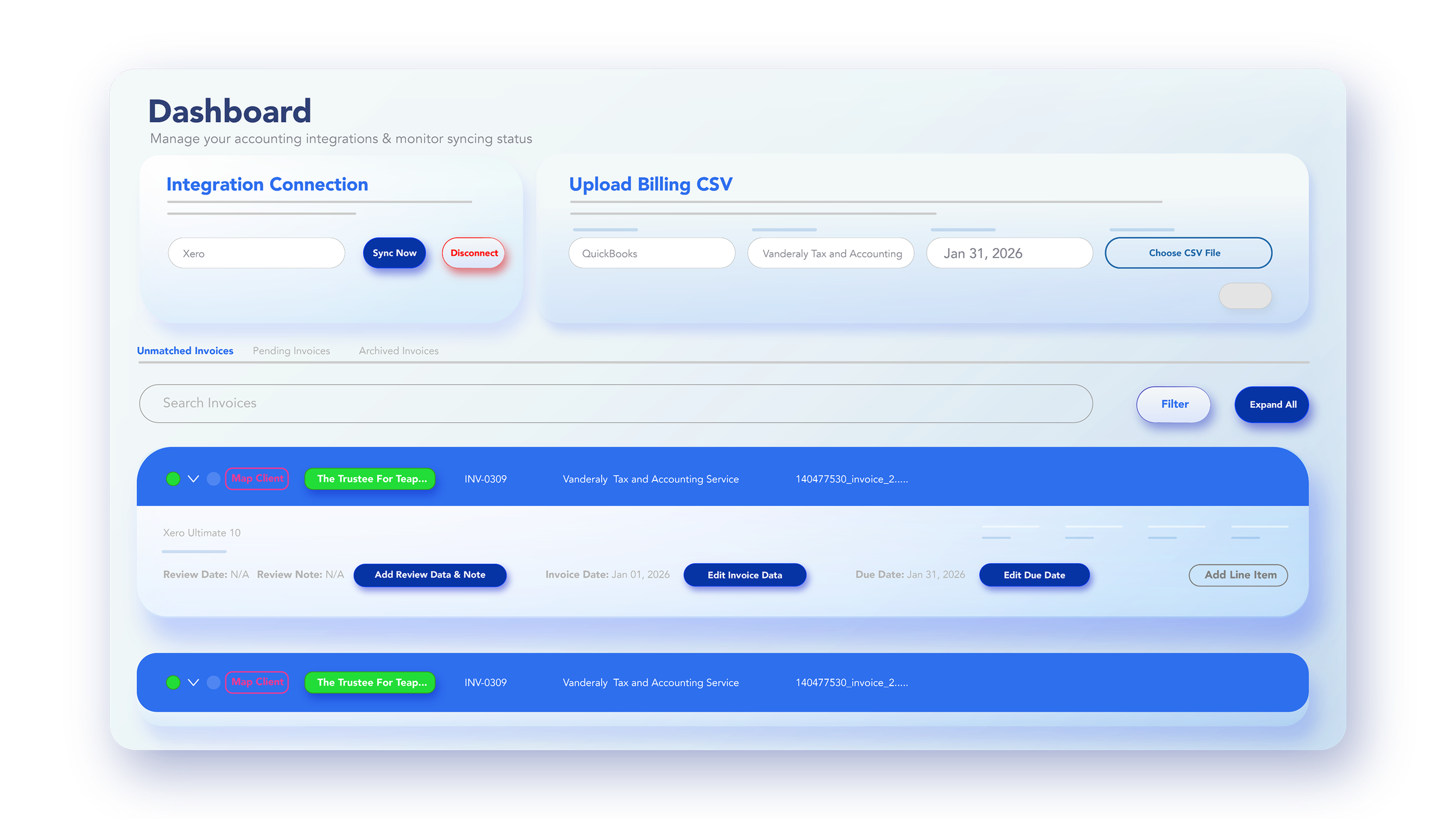Select the circular selector on the bottom invoice row
Image resolution: width=1456 pixels, height=819 pixels.
click(213, 682)
